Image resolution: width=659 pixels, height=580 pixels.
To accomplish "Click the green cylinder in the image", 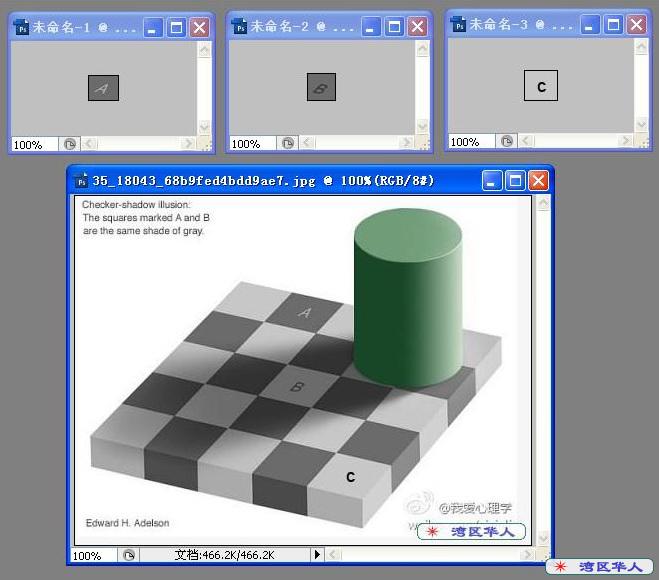I will (408, 298).
